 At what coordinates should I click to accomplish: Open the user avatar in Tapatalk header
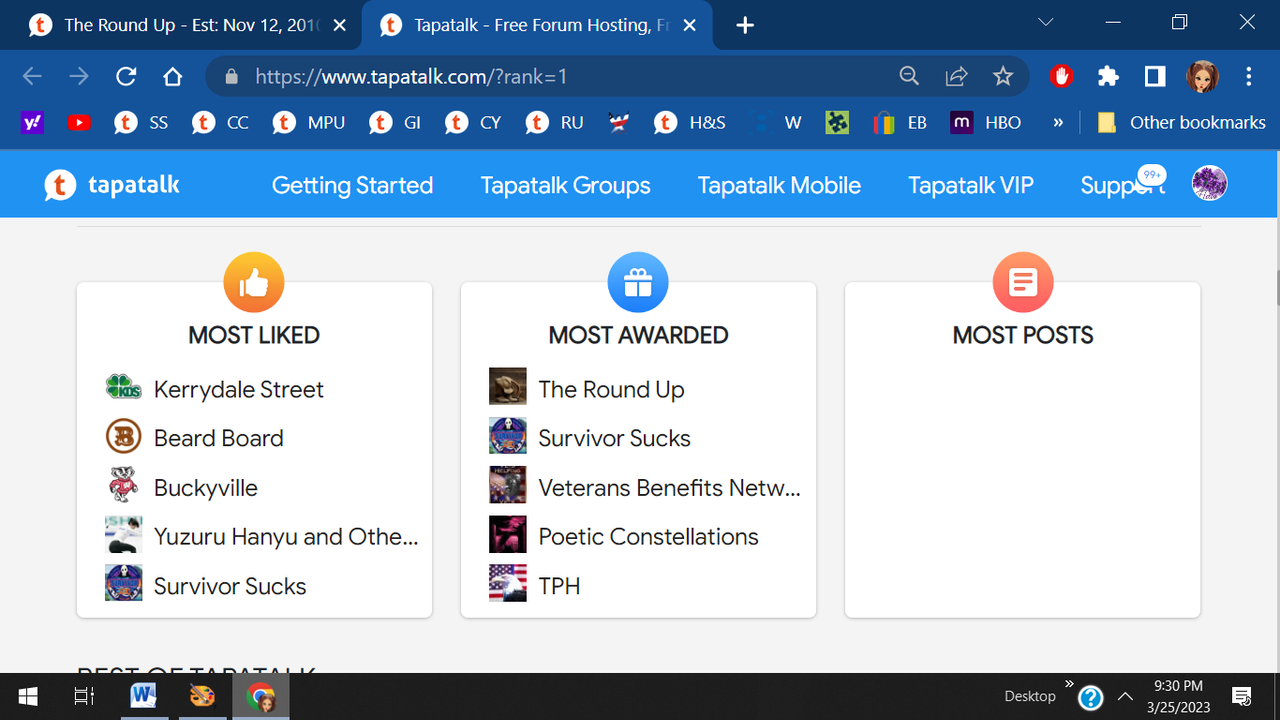[x=1210, y=183]
